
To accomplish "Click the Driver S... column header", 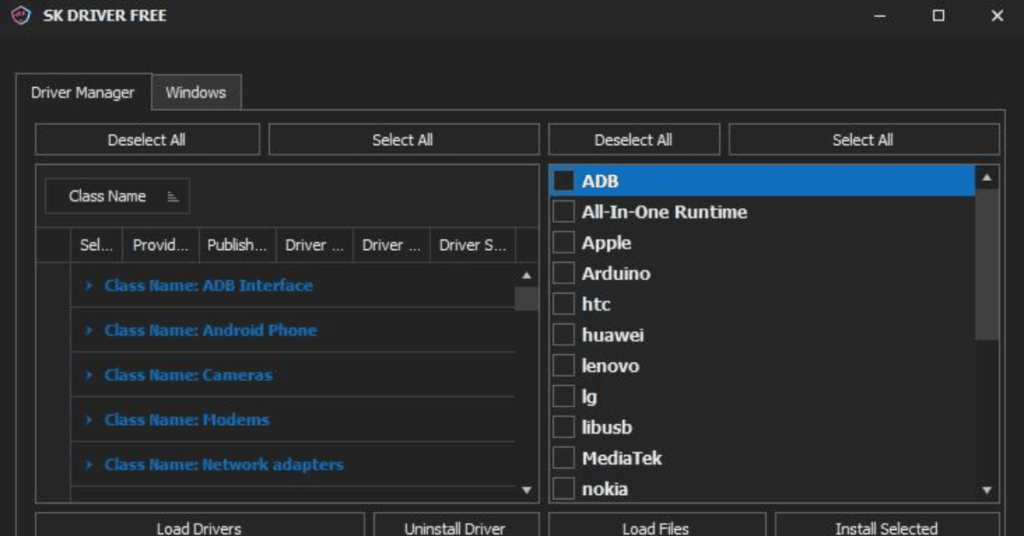I will tap(473, 245).
